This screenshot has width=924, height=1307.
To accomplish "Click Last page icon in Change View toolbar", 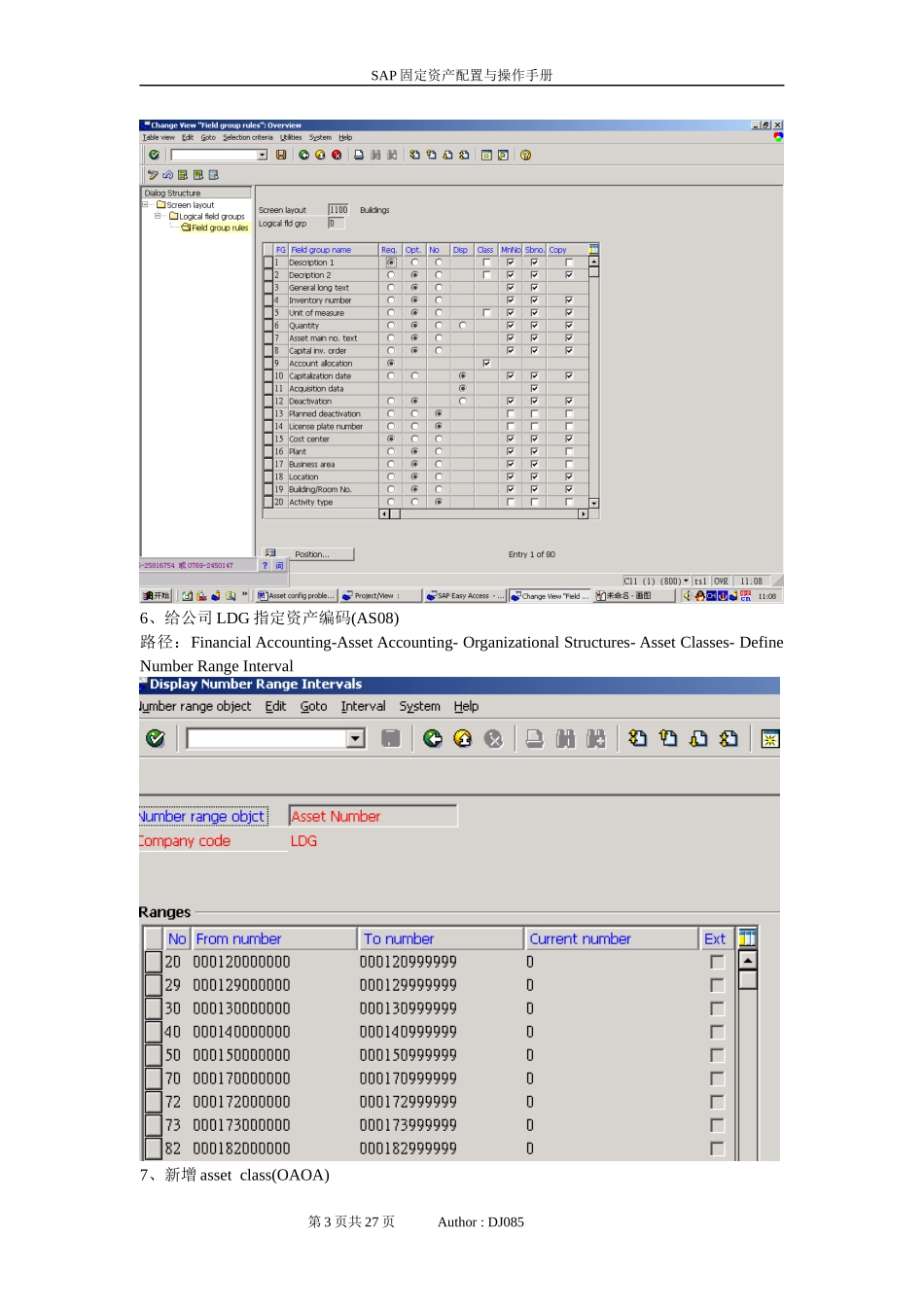I will click(464, 155).
